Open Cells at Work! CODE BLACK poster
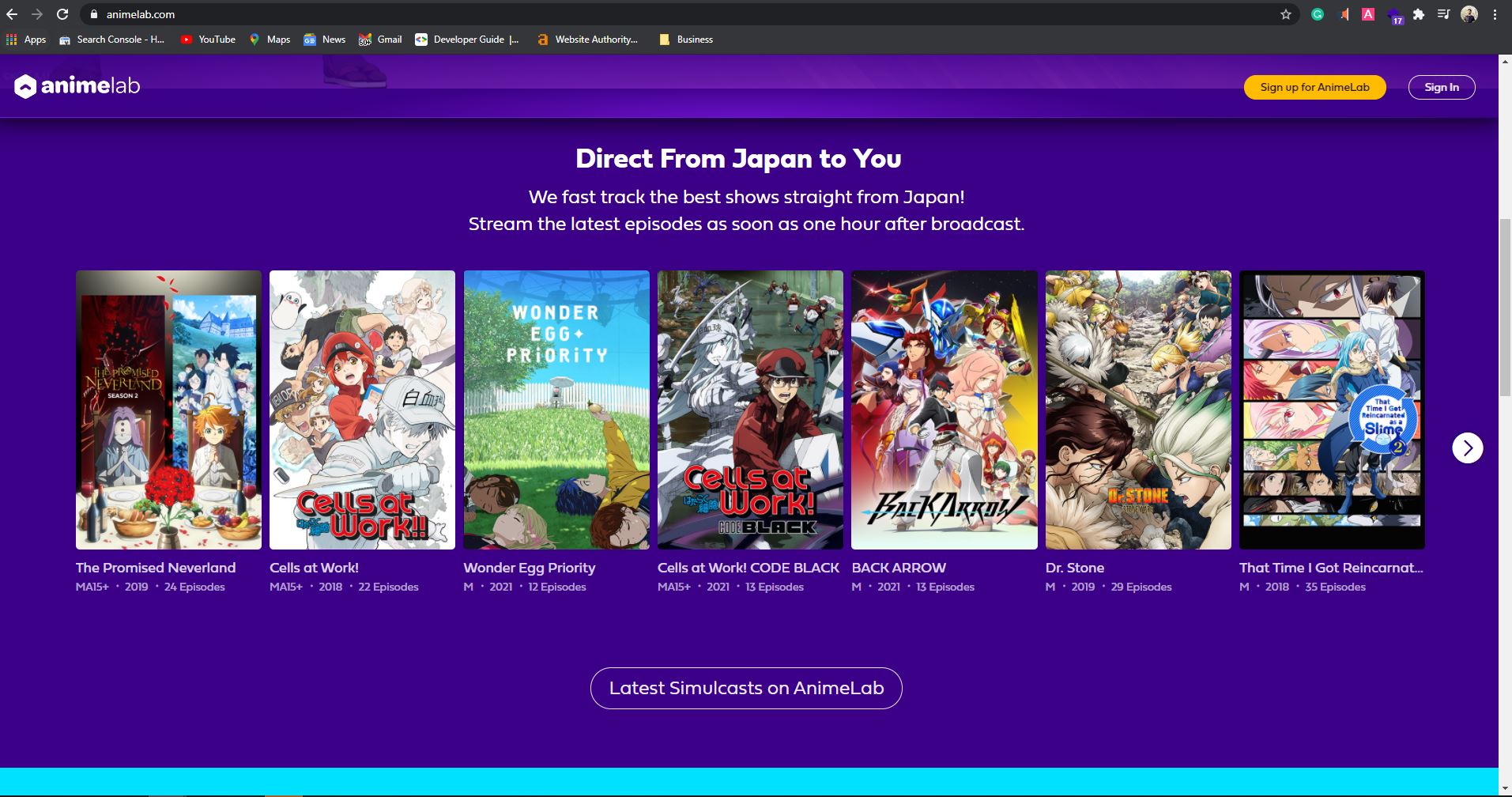 tap(750, 410)
